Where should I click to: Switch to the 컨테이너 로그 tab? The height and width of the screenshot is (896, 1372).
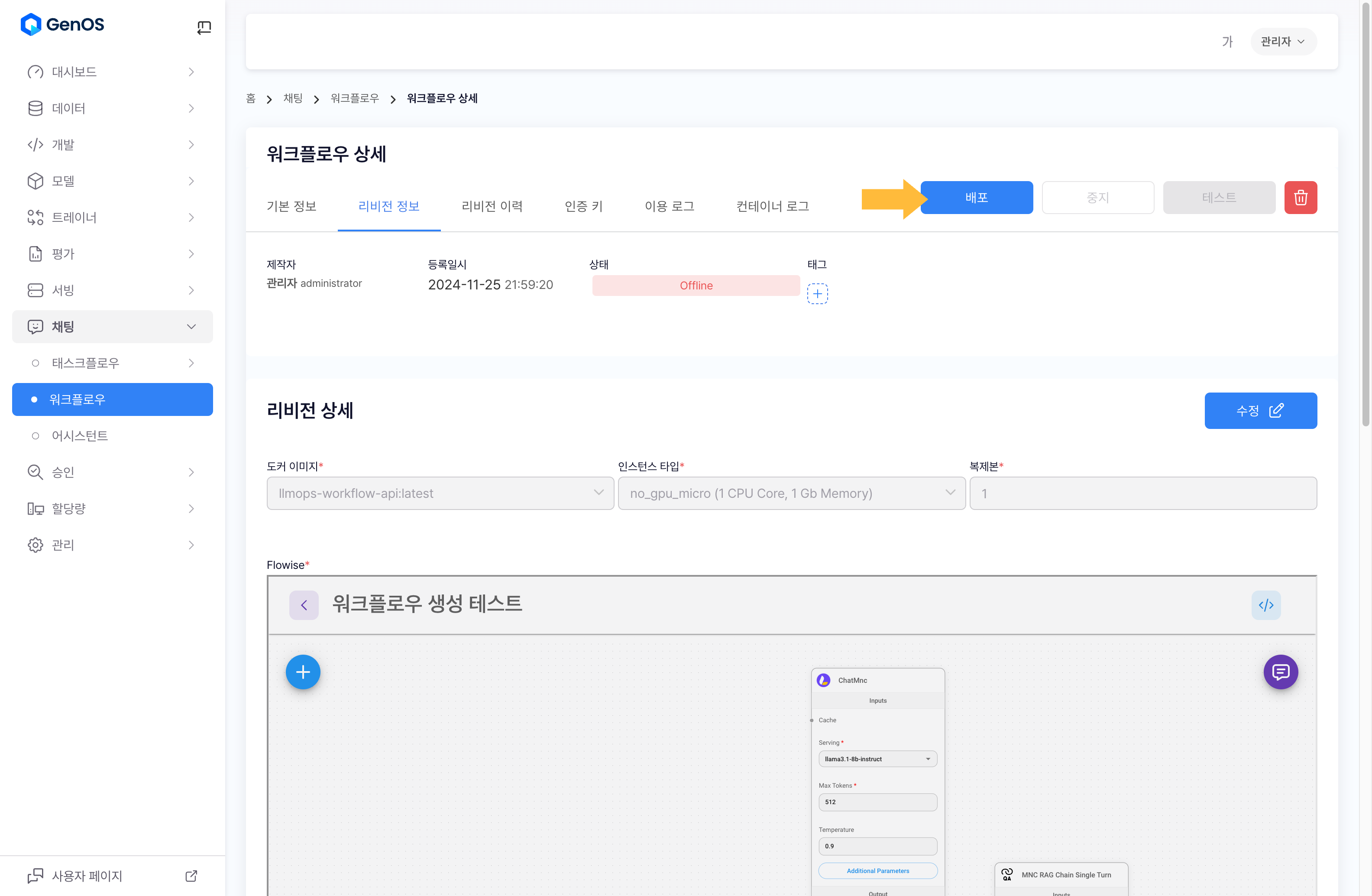click(772, 206)
